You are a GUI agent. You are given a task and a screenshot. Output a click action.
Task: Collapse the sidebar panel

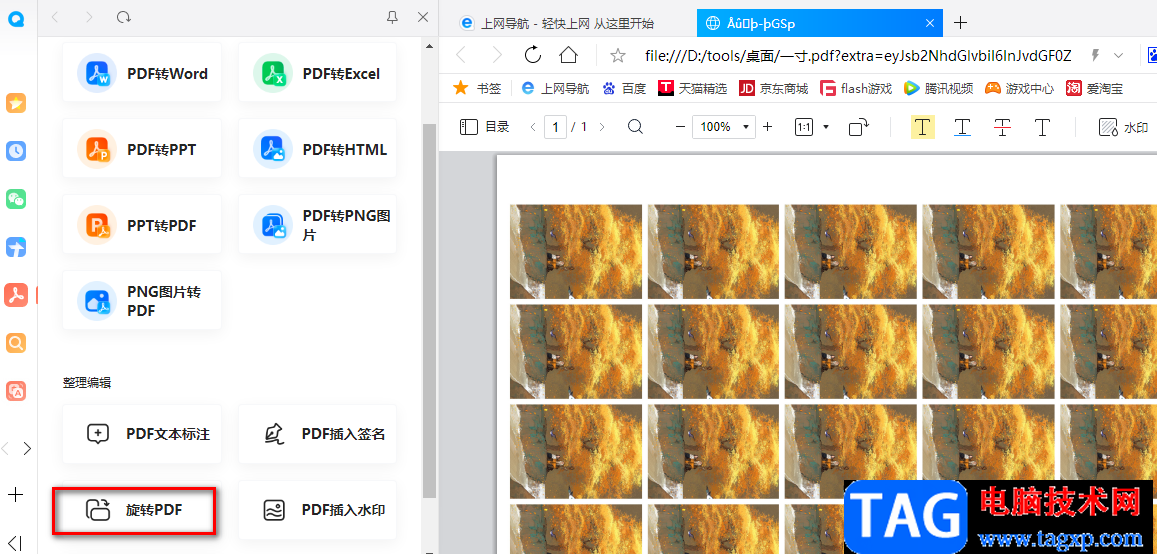point(15,543)
